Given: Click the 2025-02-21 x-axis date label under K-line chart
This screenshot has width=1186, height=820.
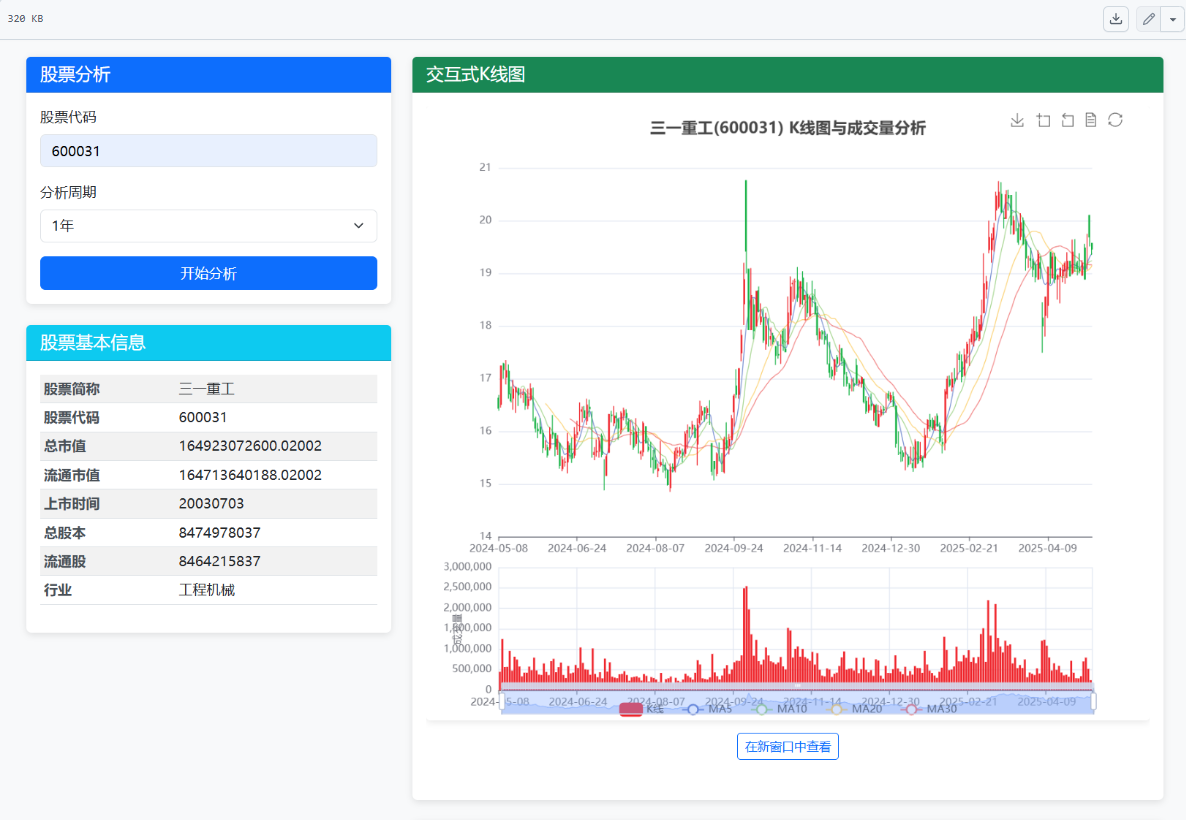Looking at the screenshot, I should pyautogui.click(x=969, y=548).
